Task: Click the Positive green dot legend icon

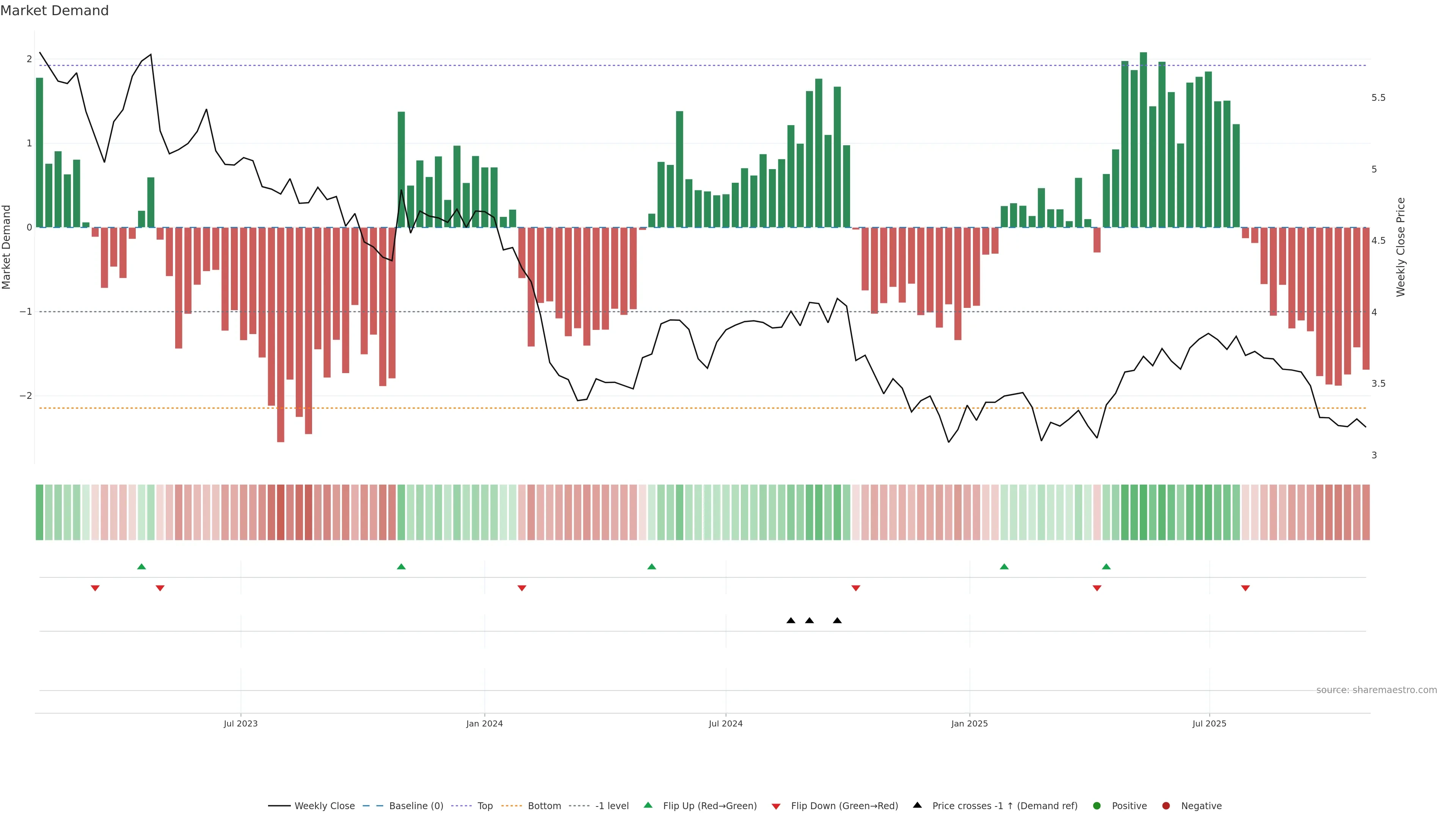Action: pyautogui.click(x=1097, y=805)
